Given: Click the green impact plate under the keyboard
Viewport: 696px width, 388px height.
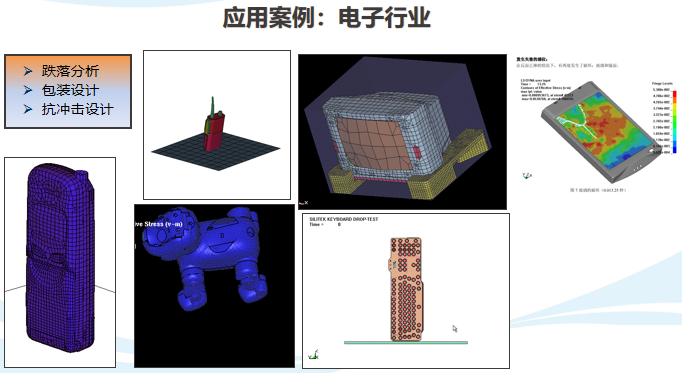Looking at the screenshot, I should pyautogui.click(x=406, y=342).
